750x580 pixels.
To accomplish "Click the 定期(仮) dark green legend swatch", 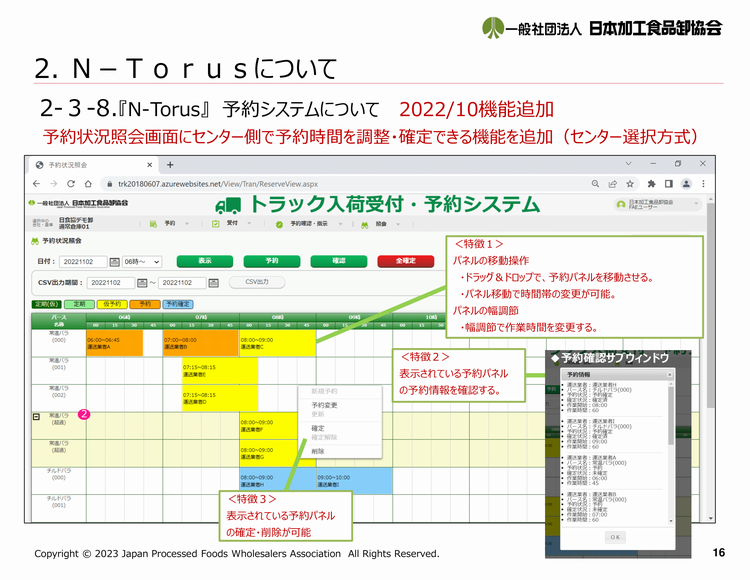I will (46, 304).
